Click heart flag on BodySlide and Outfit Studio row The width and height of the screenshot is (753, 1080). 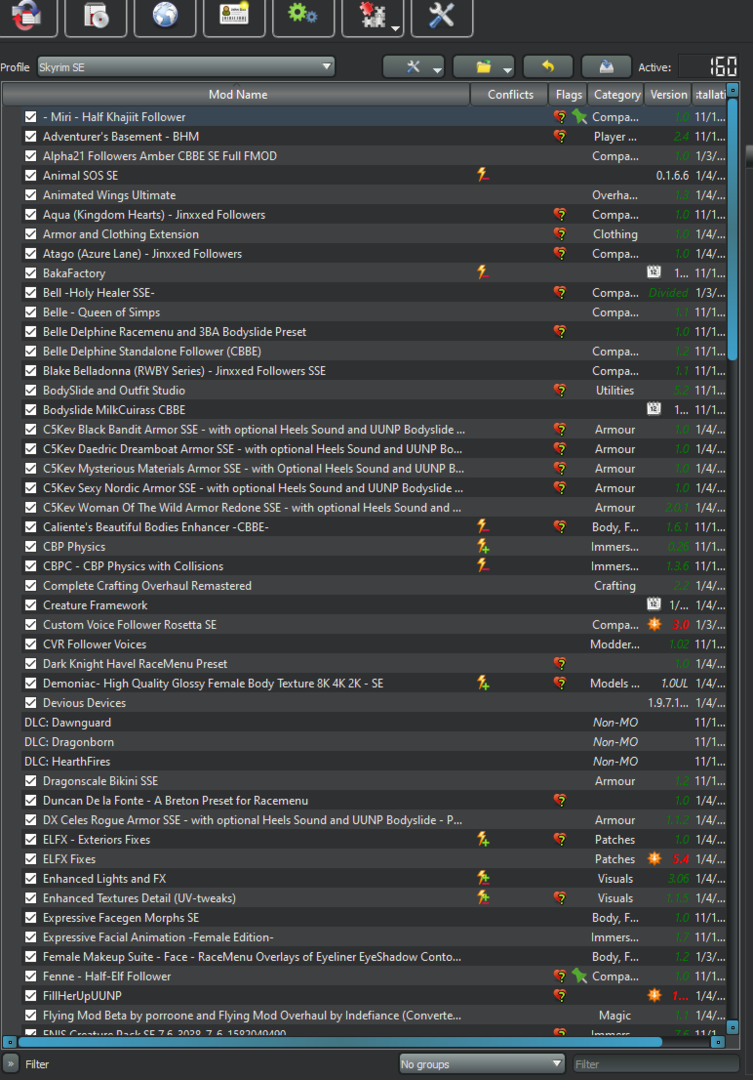click(560, 390)
